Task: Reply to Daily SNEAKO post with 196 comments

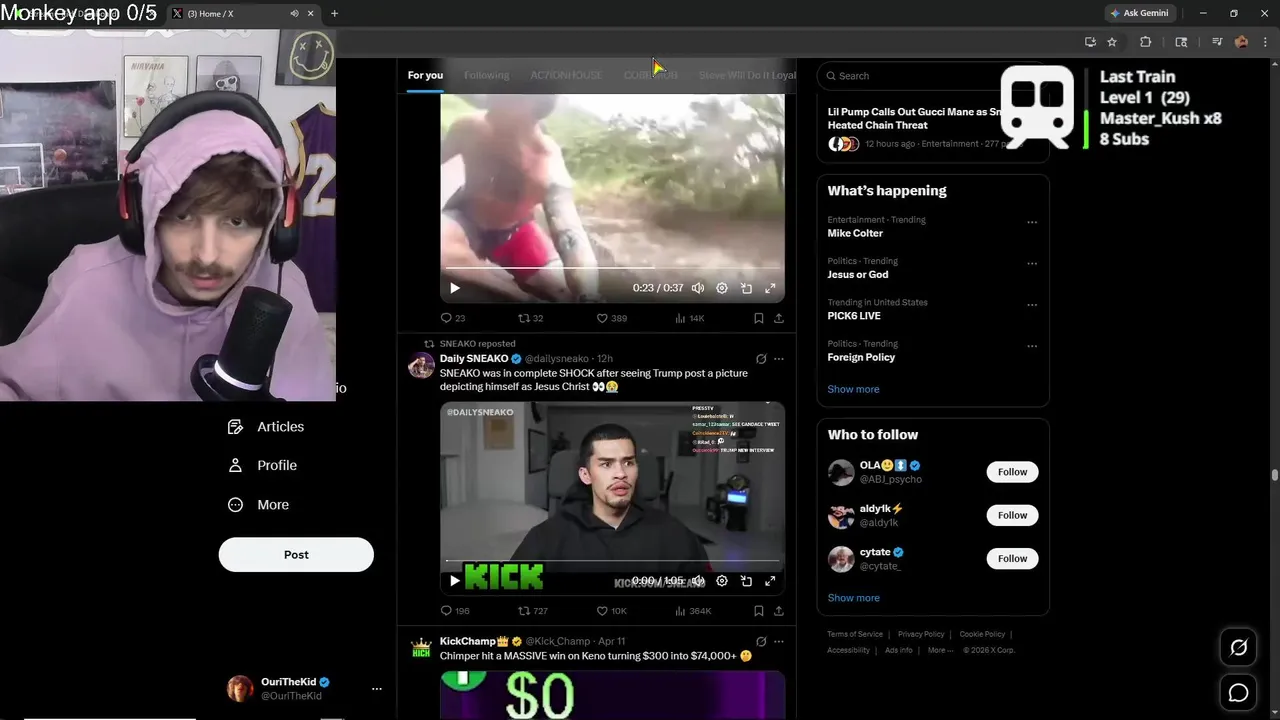Action: pyautogui.click(x=455, y=611)
